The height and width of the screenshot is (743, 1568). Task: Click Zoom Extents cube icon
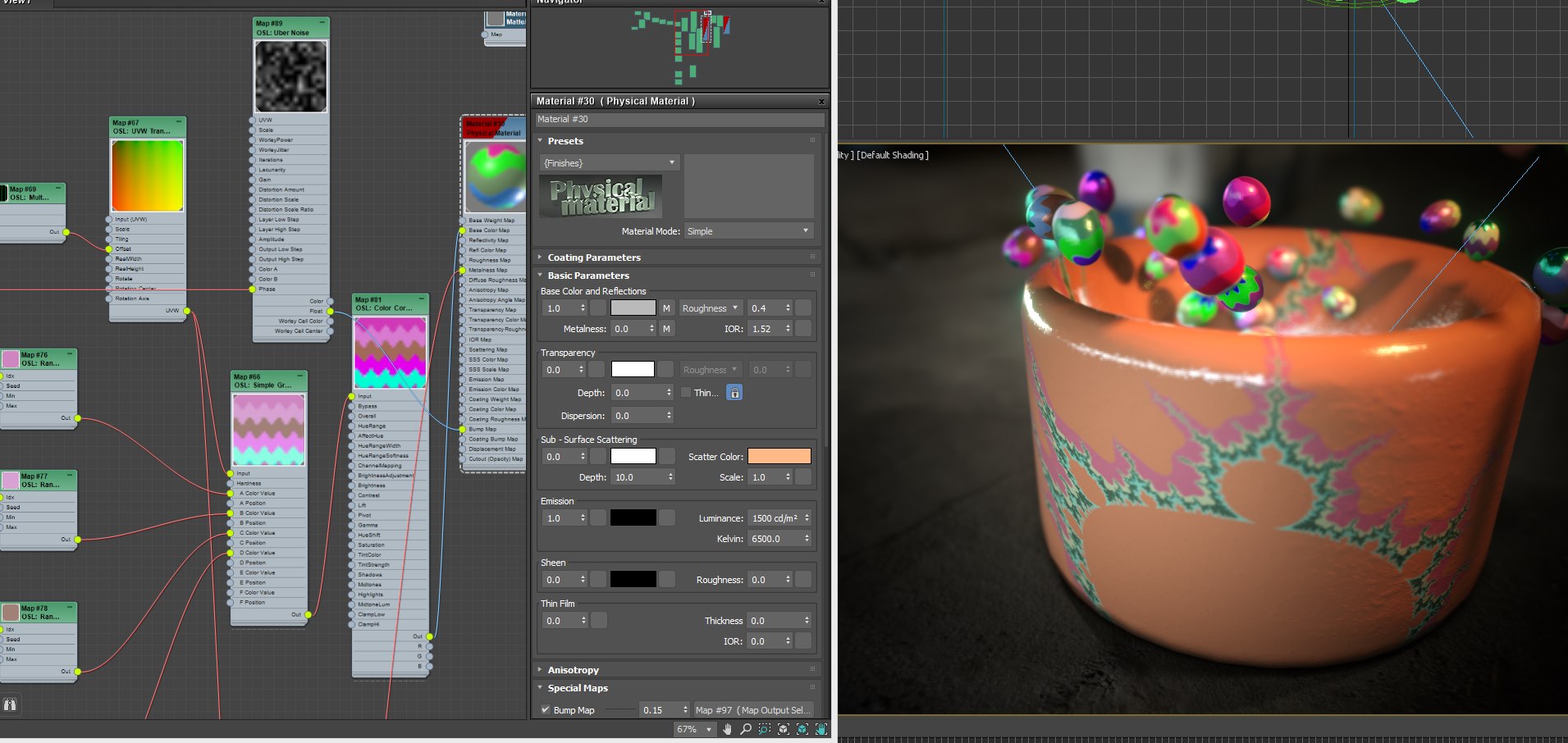[x=784, y=729]
